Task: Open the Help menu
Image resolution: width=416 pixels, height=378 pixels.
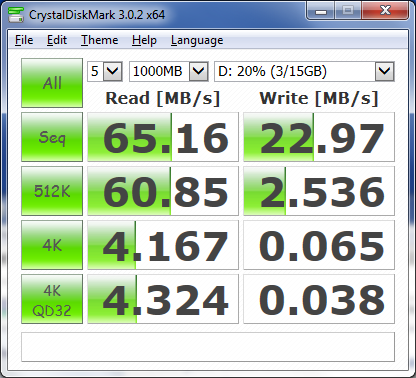Action: tap(144, 40)
